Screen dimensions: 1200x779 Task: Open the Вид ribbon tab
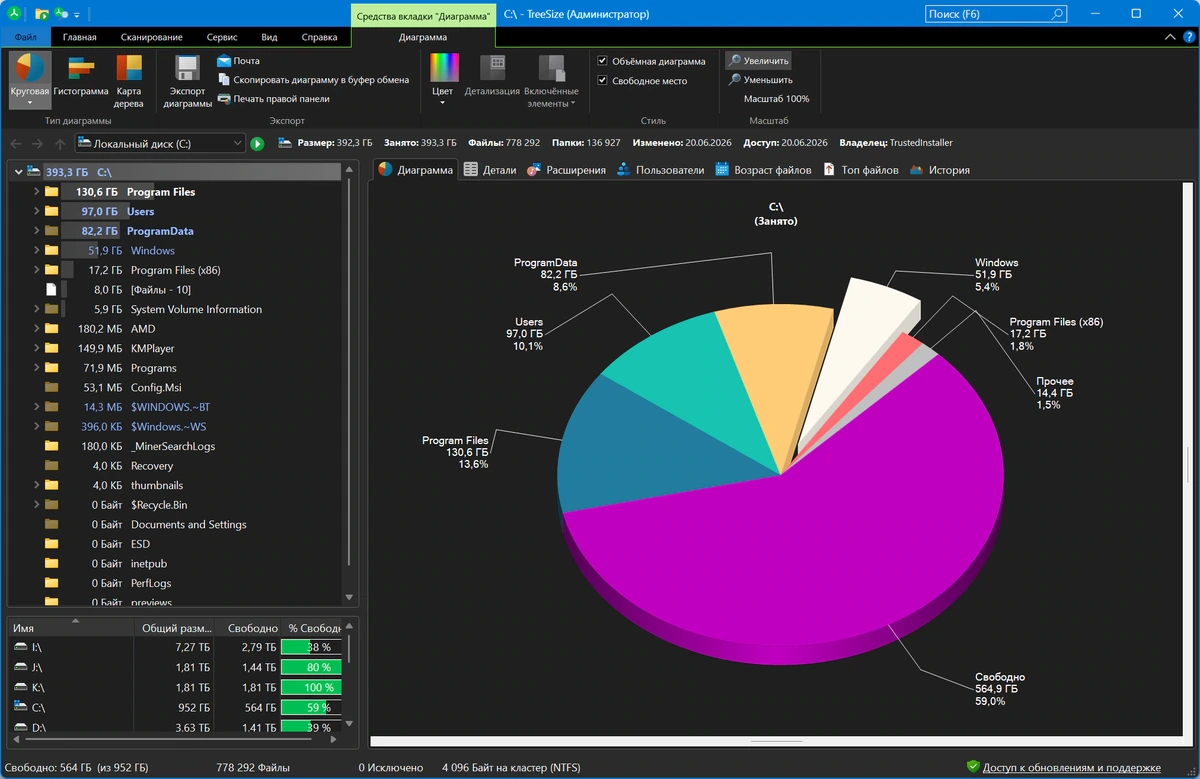(x=269, y=37)
